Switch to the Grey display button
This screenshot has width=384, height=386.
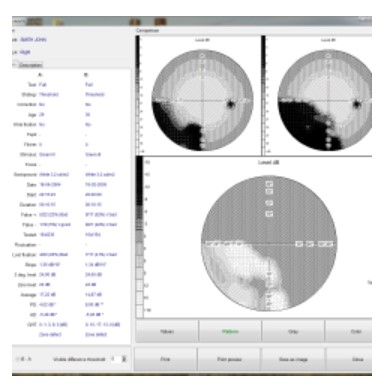point(293,332)
